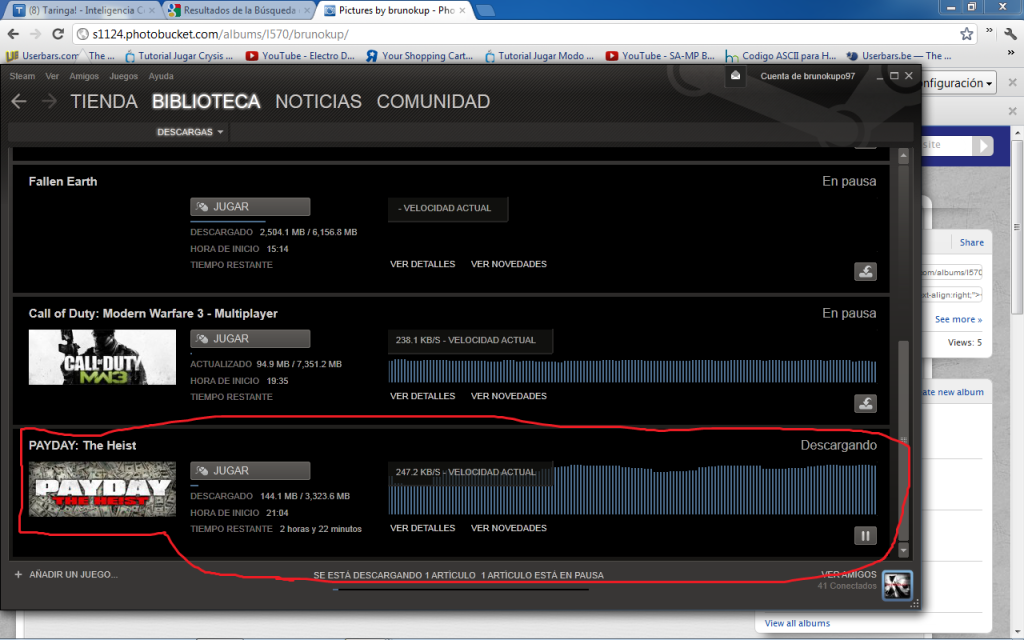
Task: Click the Photobucket search go button
Action: tap(982, 146)
